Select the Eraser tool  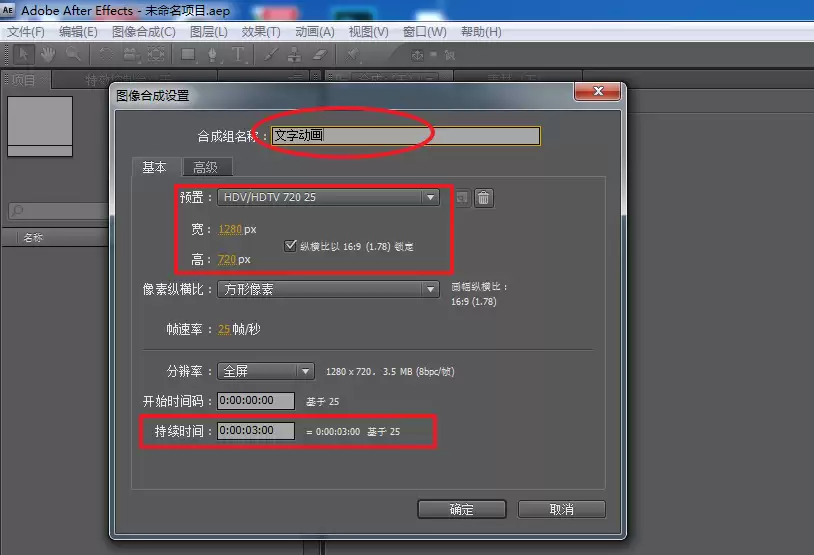[x=320, y=54]
